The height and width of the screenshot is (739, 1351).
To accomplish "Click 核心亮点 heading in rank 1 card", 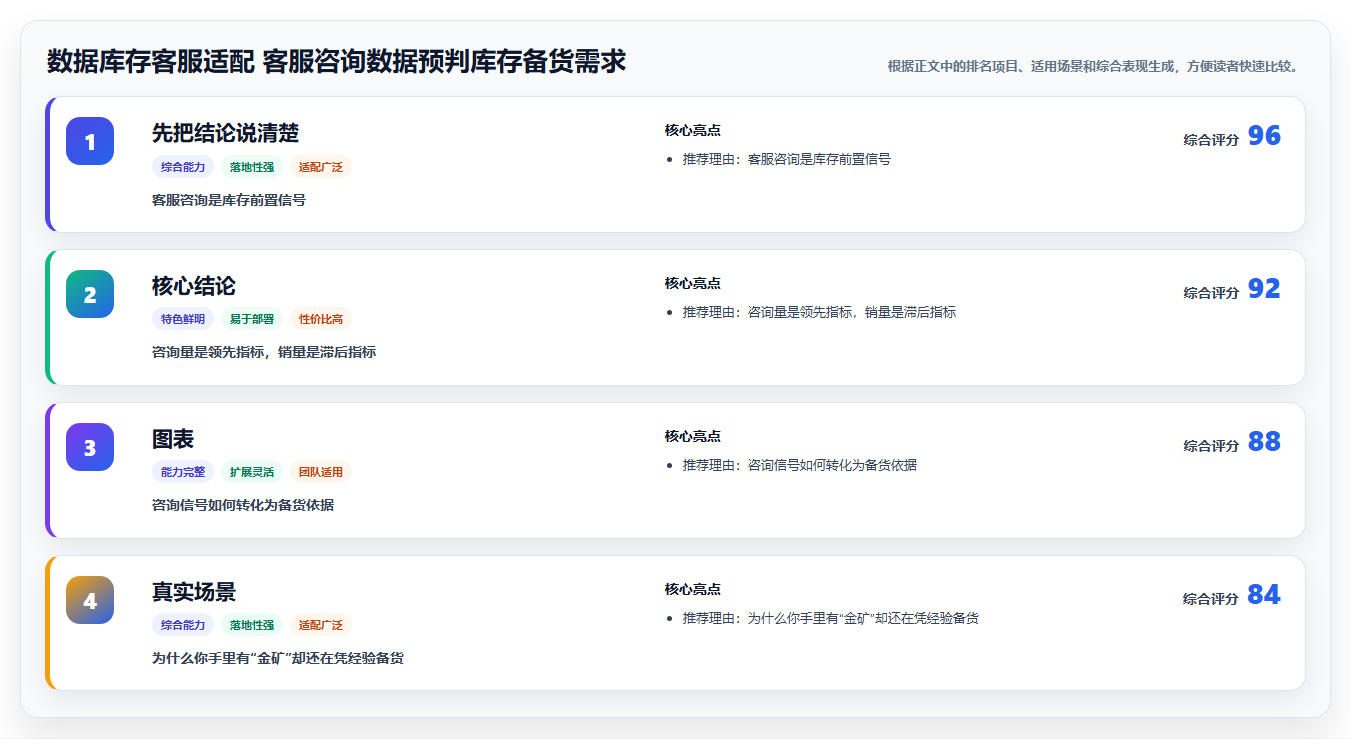I will [693, 130].
